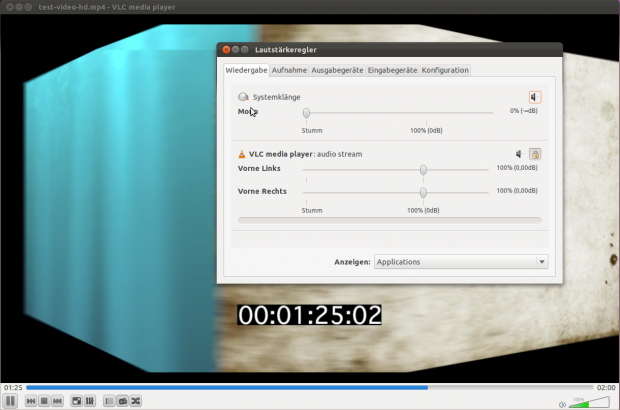Show the VLC playlist
The image size is (620, 410).
(109, 401)
